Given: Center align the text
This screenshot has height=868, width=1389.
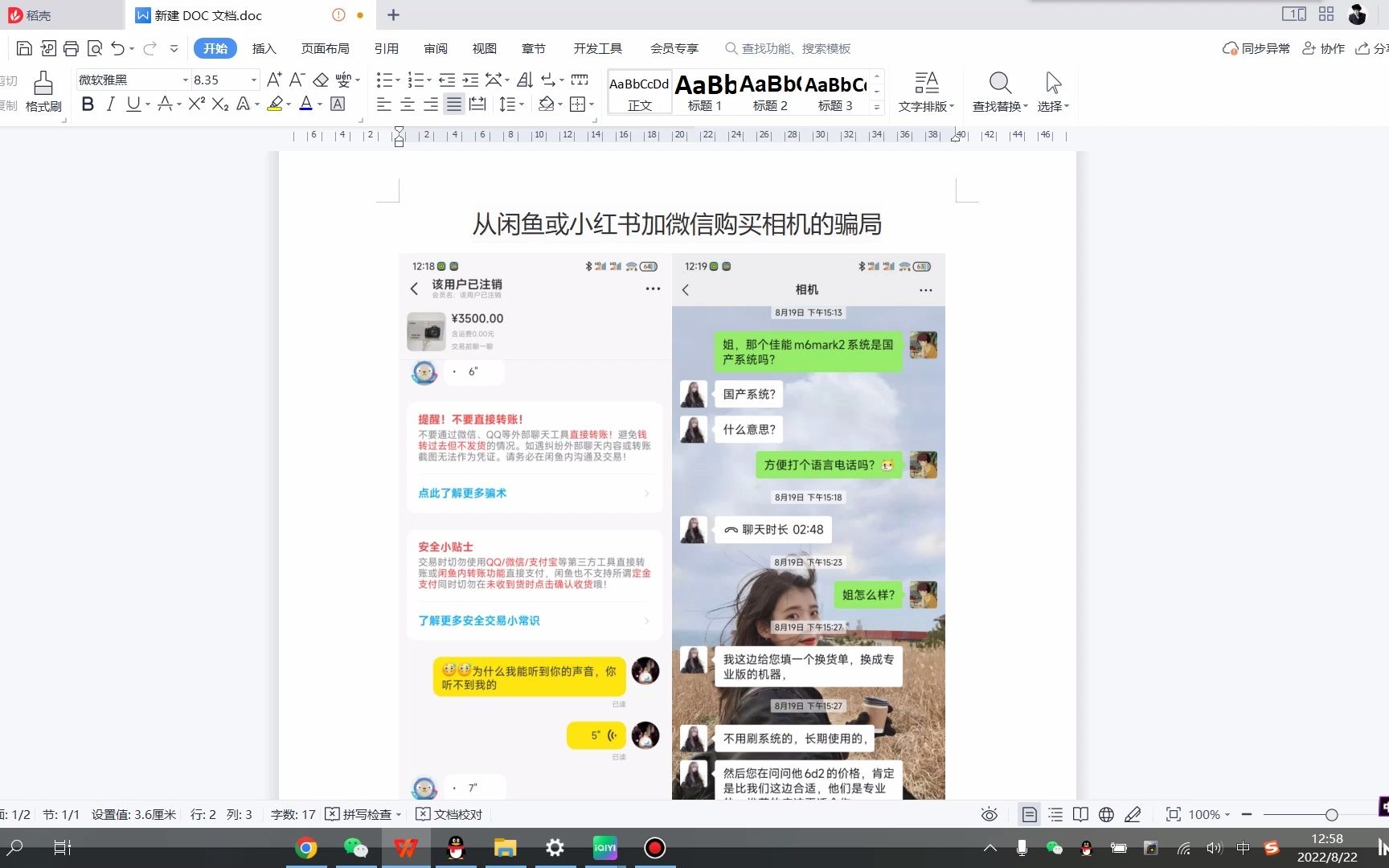Looking at the screenshot, I should tap(408, 104).
